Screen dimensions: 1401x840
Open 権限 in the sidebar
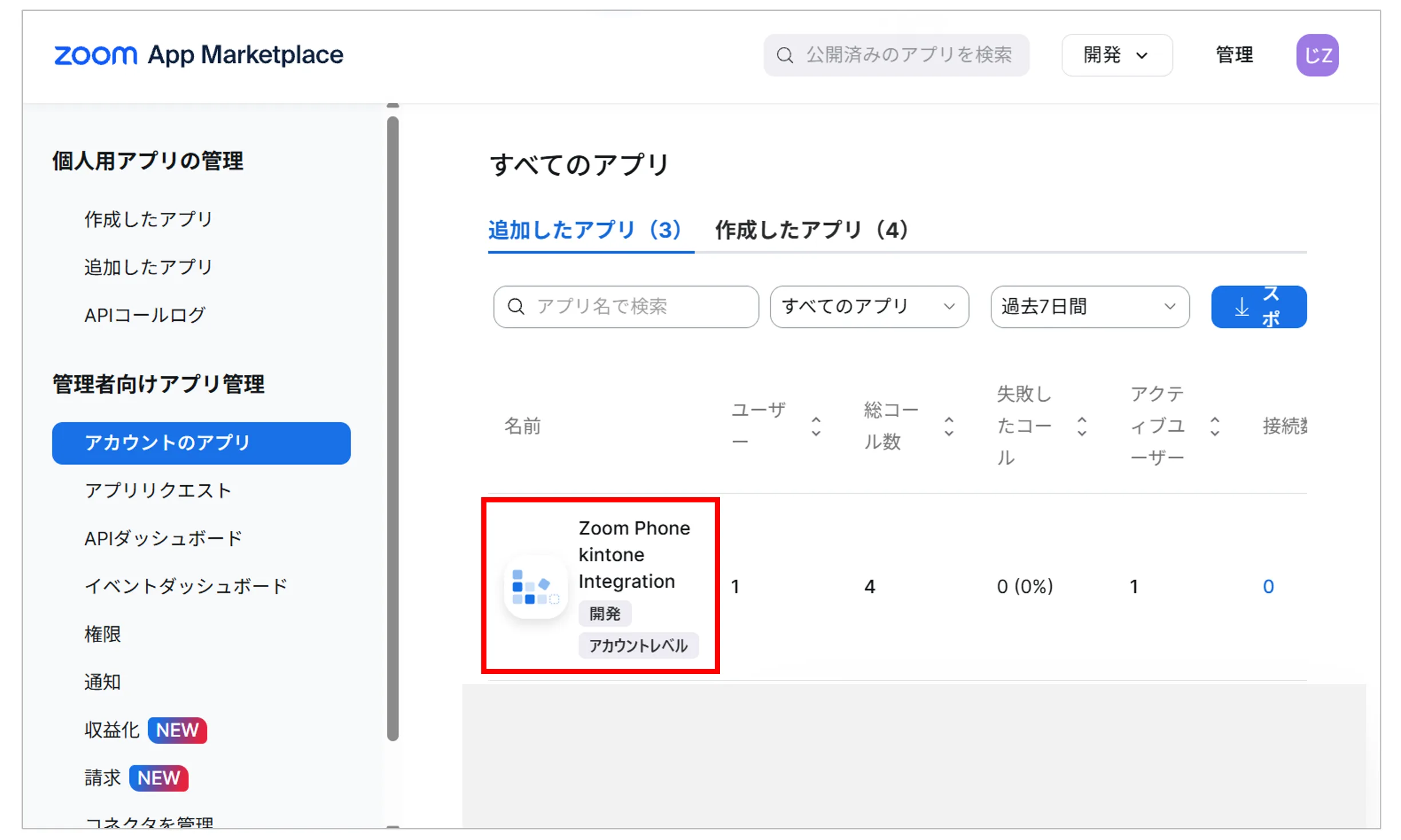(x=102, y=634)
